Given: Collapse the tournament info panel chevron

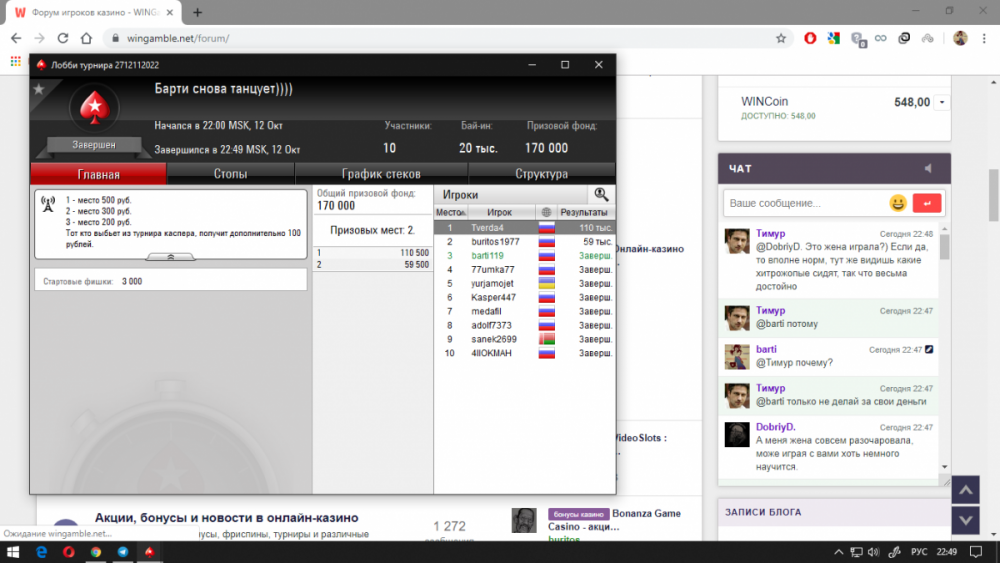Looking at the screenshot, I should coord(170,257).
